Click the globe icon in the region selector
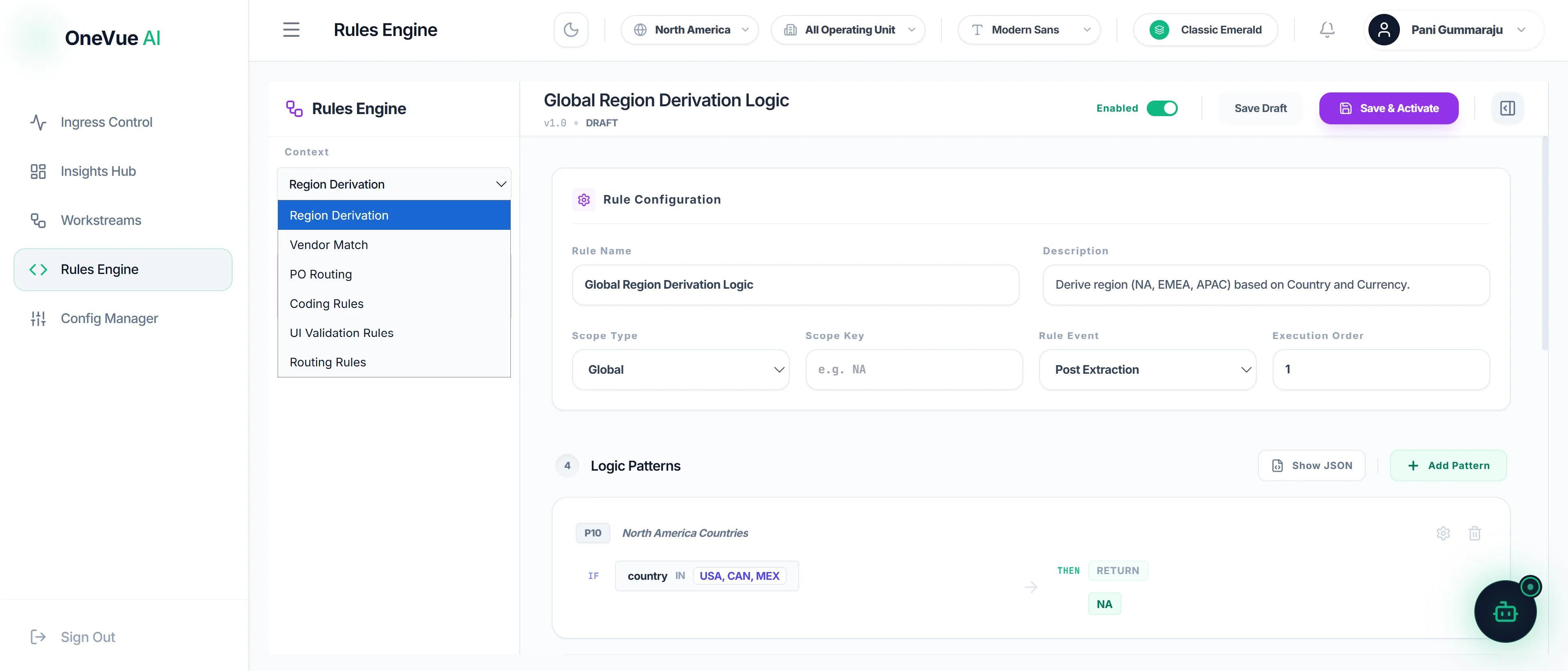 (640, 30)
